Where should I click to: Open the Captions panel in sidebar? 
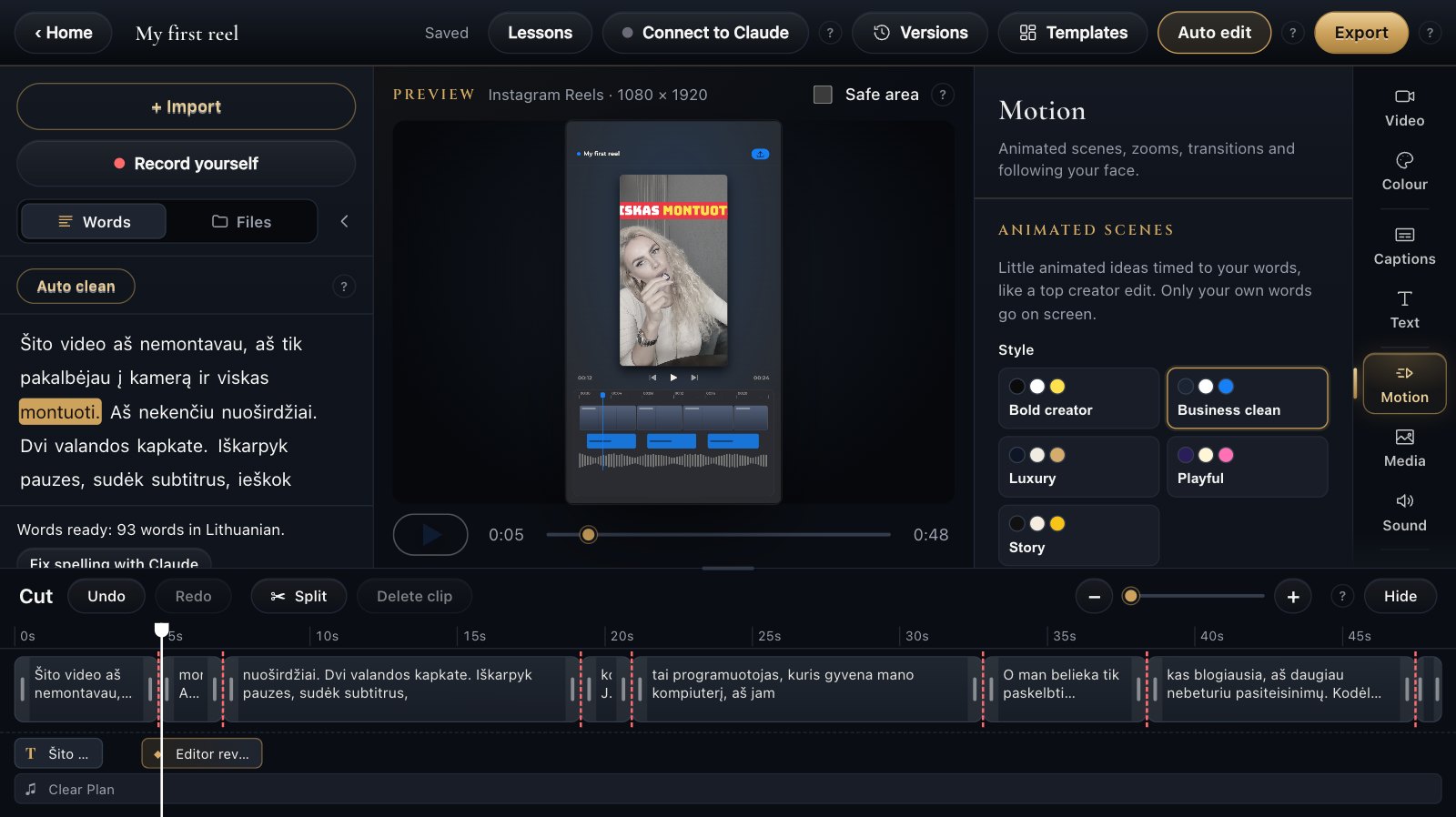pyautogui.click(x=1404, y=247)
